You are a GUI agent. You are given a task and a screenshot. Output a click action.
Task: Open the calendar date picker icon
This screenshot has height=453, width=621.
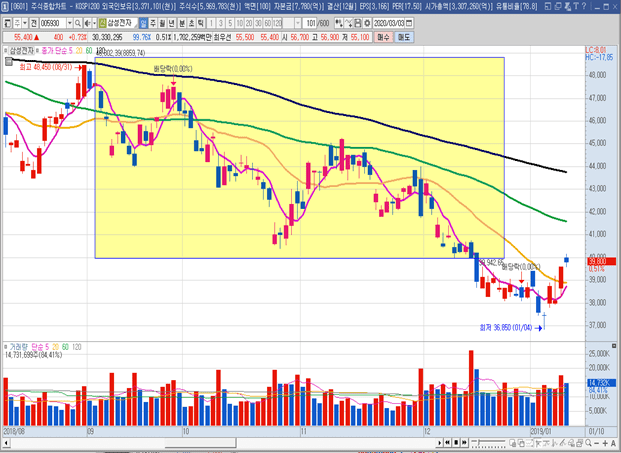point(410,22)
